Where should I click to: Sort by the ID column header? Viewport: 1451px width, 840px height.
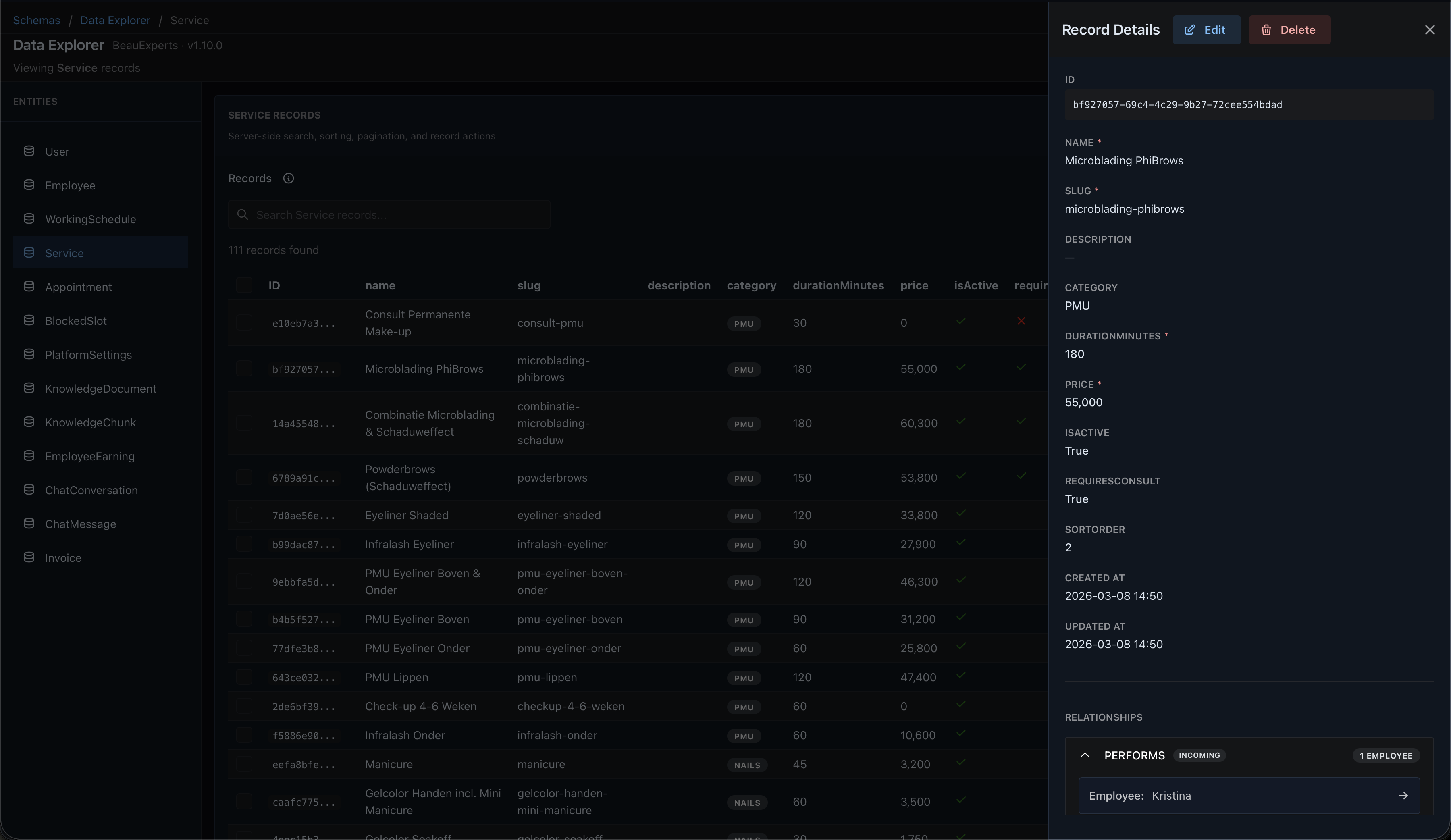pyautogui.click(x=274, y=285)
